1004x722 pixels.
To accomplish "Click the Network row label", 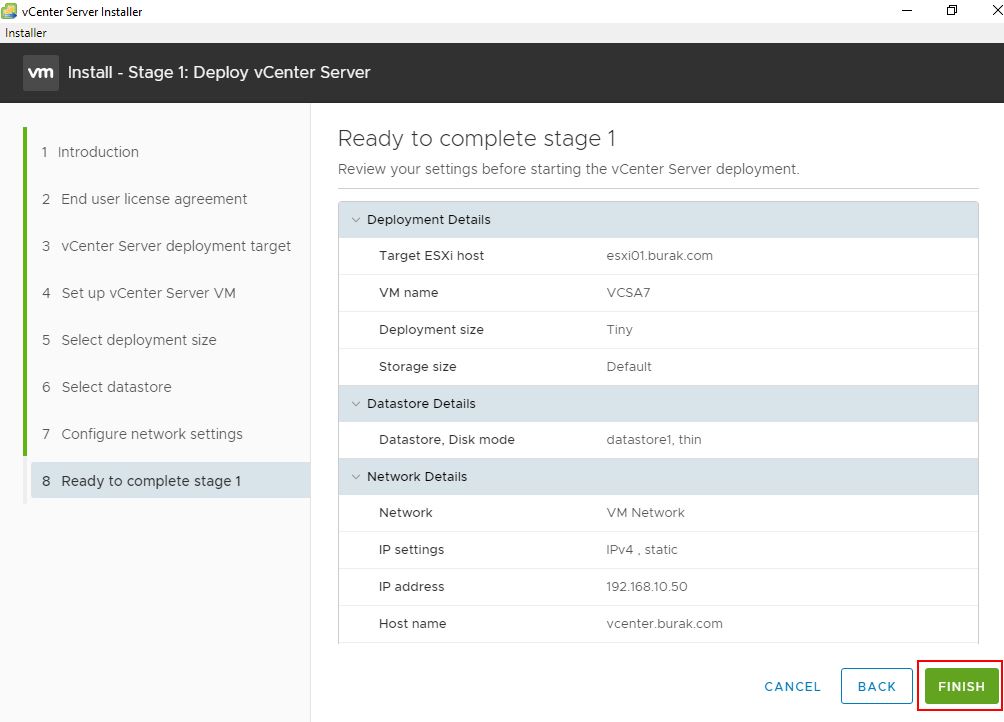I will click(x=405, y=513).
